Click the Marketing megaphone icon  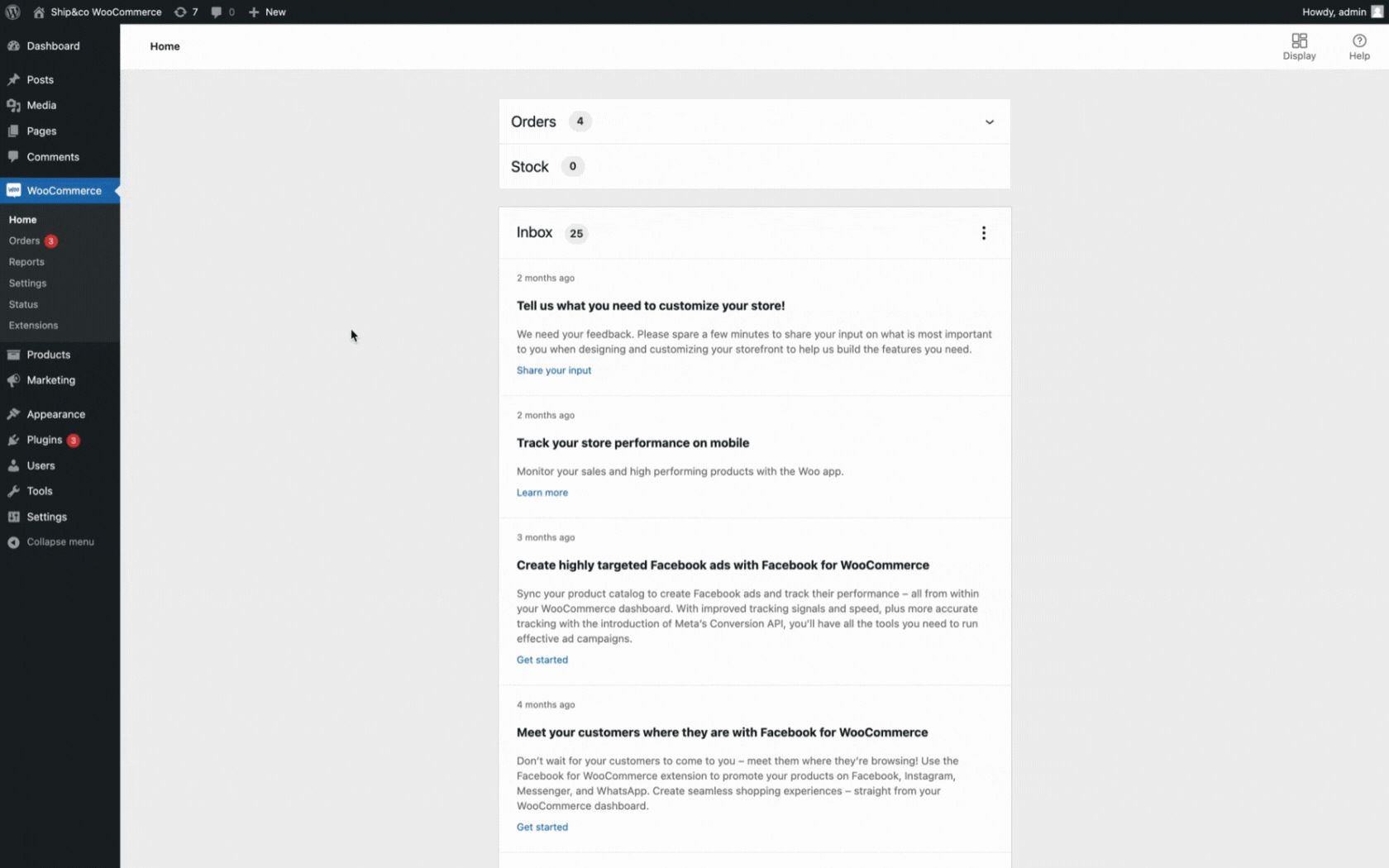tap(13, 380)
